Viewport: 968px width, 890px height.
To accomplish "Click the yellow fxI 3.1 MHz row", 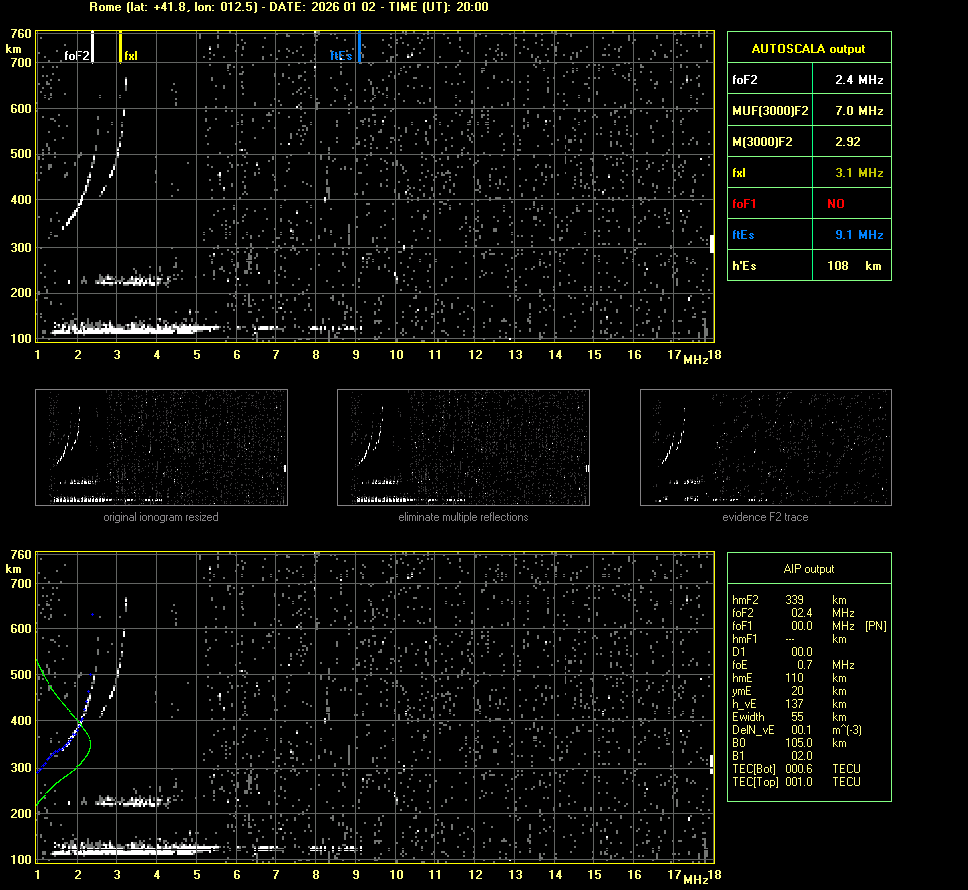I will tap(808, 172).
